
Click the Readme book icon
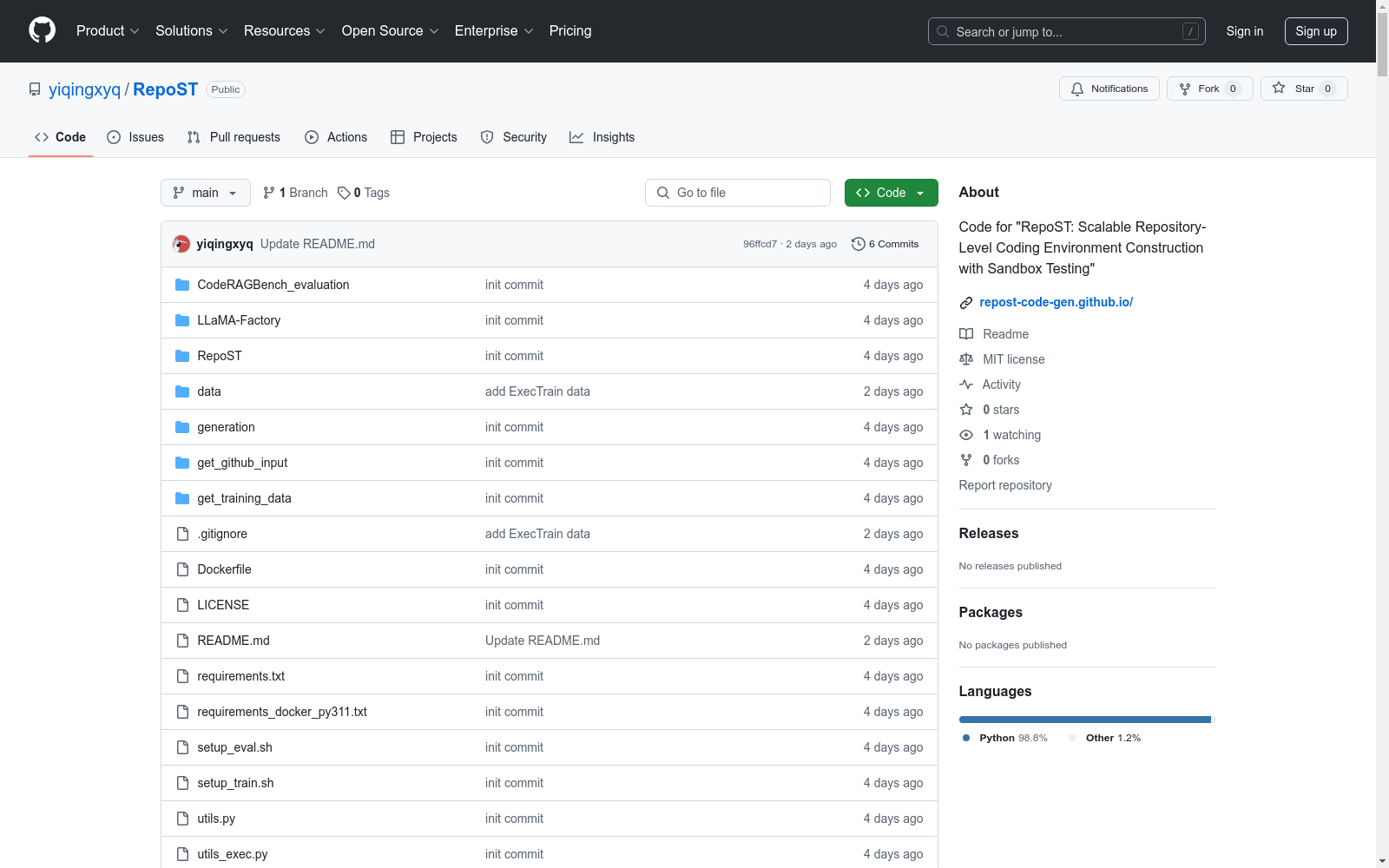(966, 334)
